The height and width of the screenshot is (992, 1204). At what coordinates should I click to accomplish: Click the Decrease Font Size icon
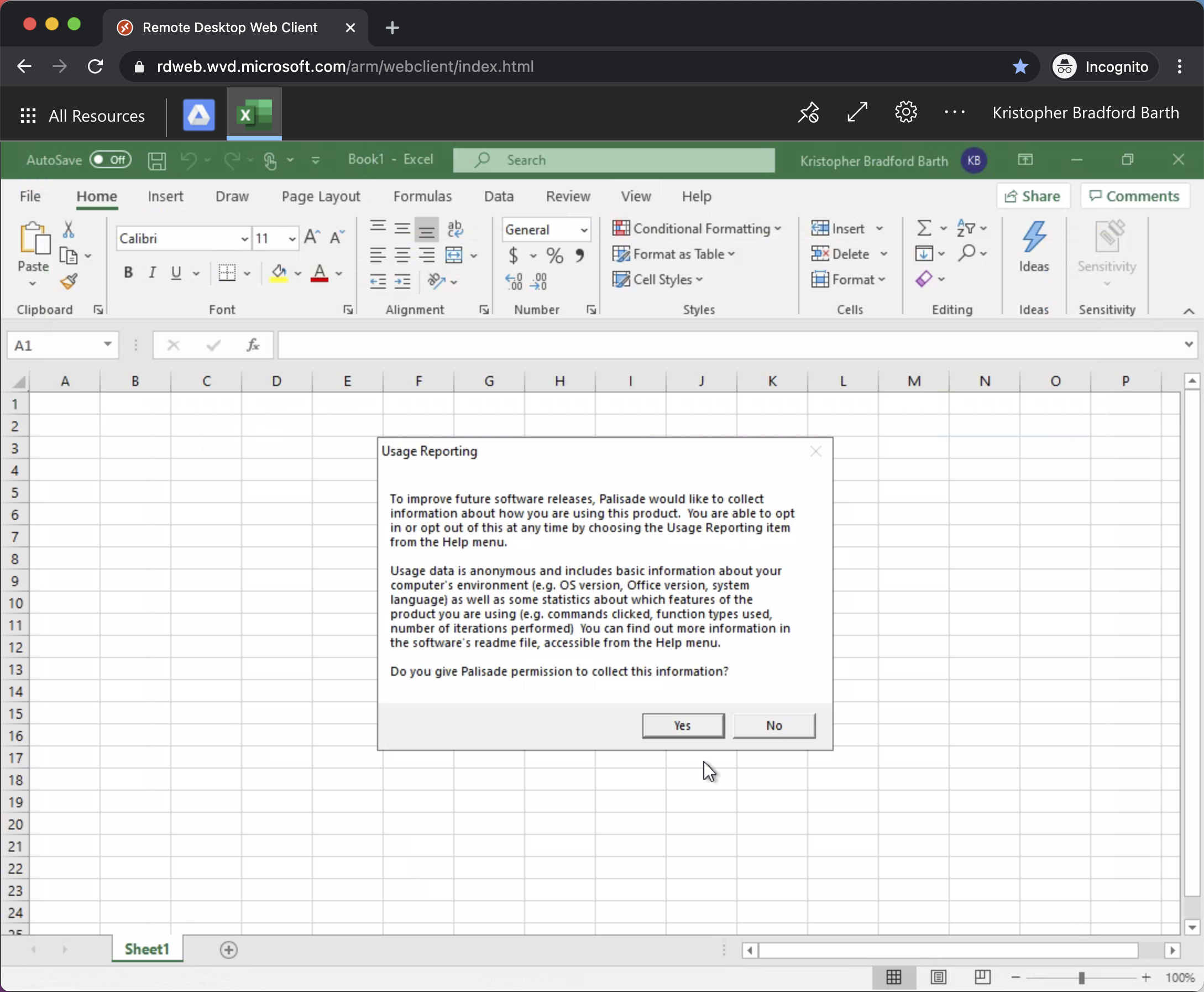(337, 237)
